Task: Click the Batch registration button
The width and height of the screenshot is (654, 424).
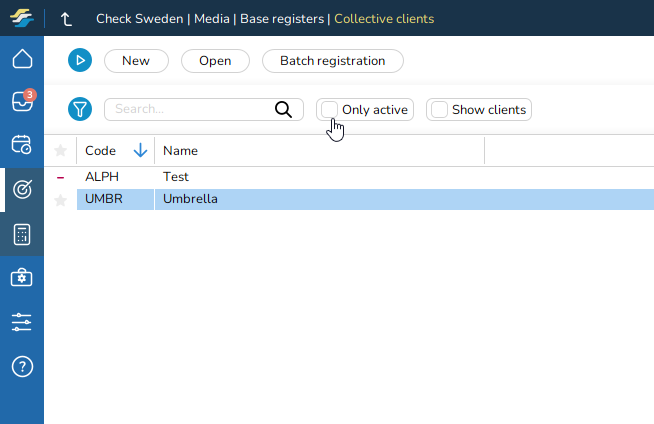Action: tap(332, 61)
